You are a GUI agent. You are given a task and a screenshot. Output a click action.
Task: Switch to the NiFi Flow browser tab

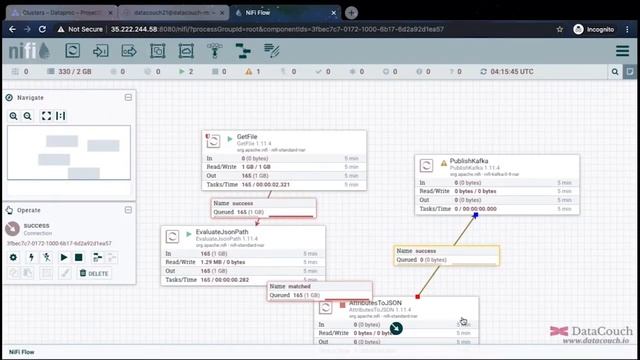pyautogui.click(x=285, y=13)
